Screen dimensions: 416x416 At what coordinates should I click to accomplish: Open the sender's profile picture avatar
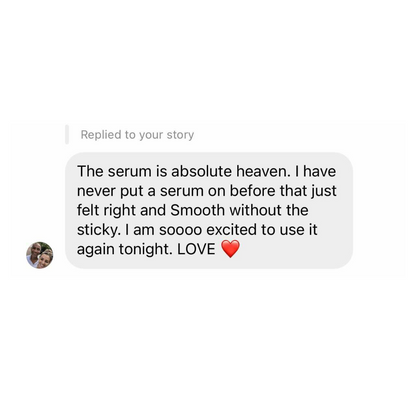[x=40, y=255]
